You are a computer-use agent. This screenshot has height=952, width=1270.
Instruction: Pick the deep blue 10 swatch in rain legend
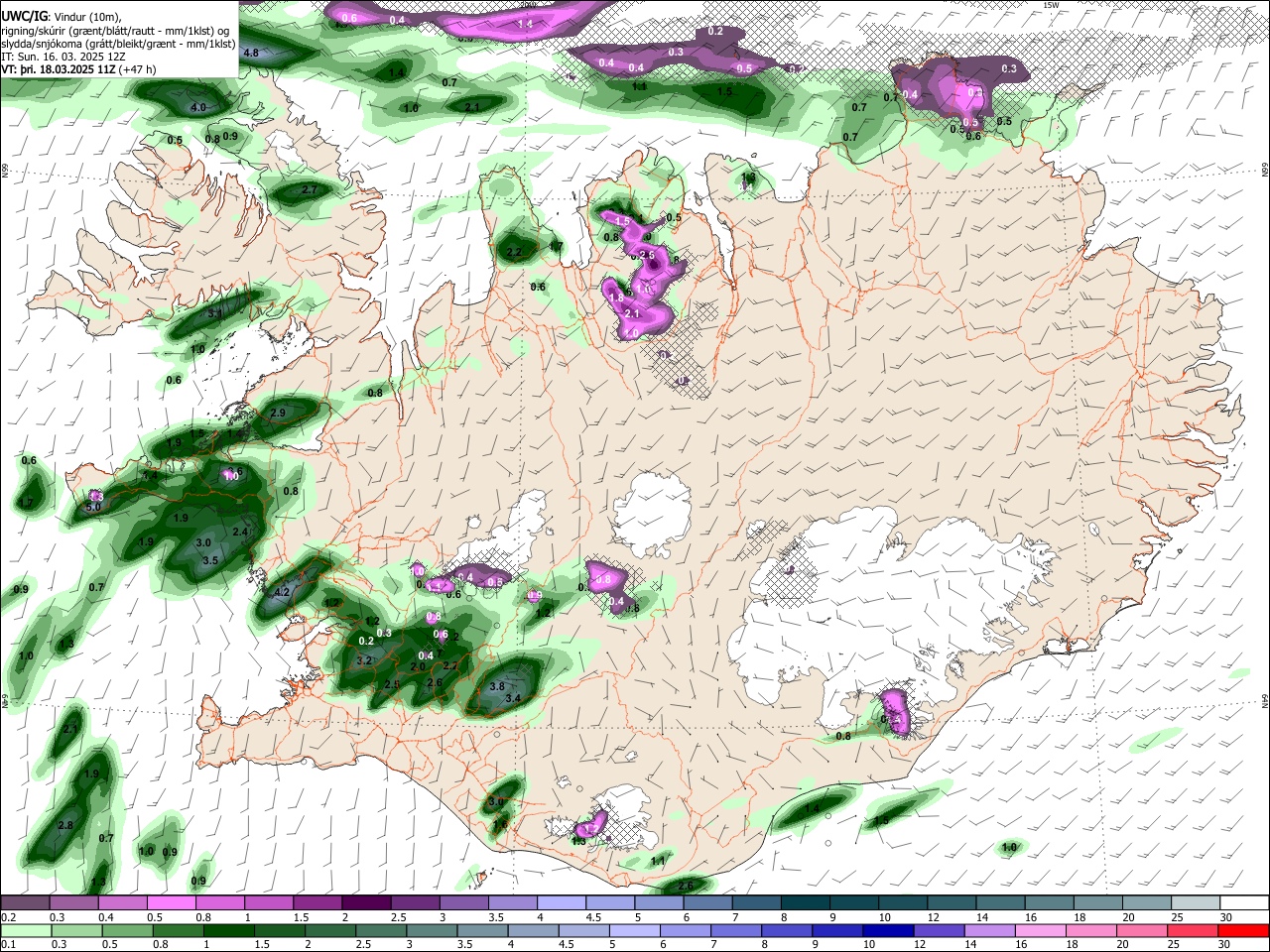point(889,930)
